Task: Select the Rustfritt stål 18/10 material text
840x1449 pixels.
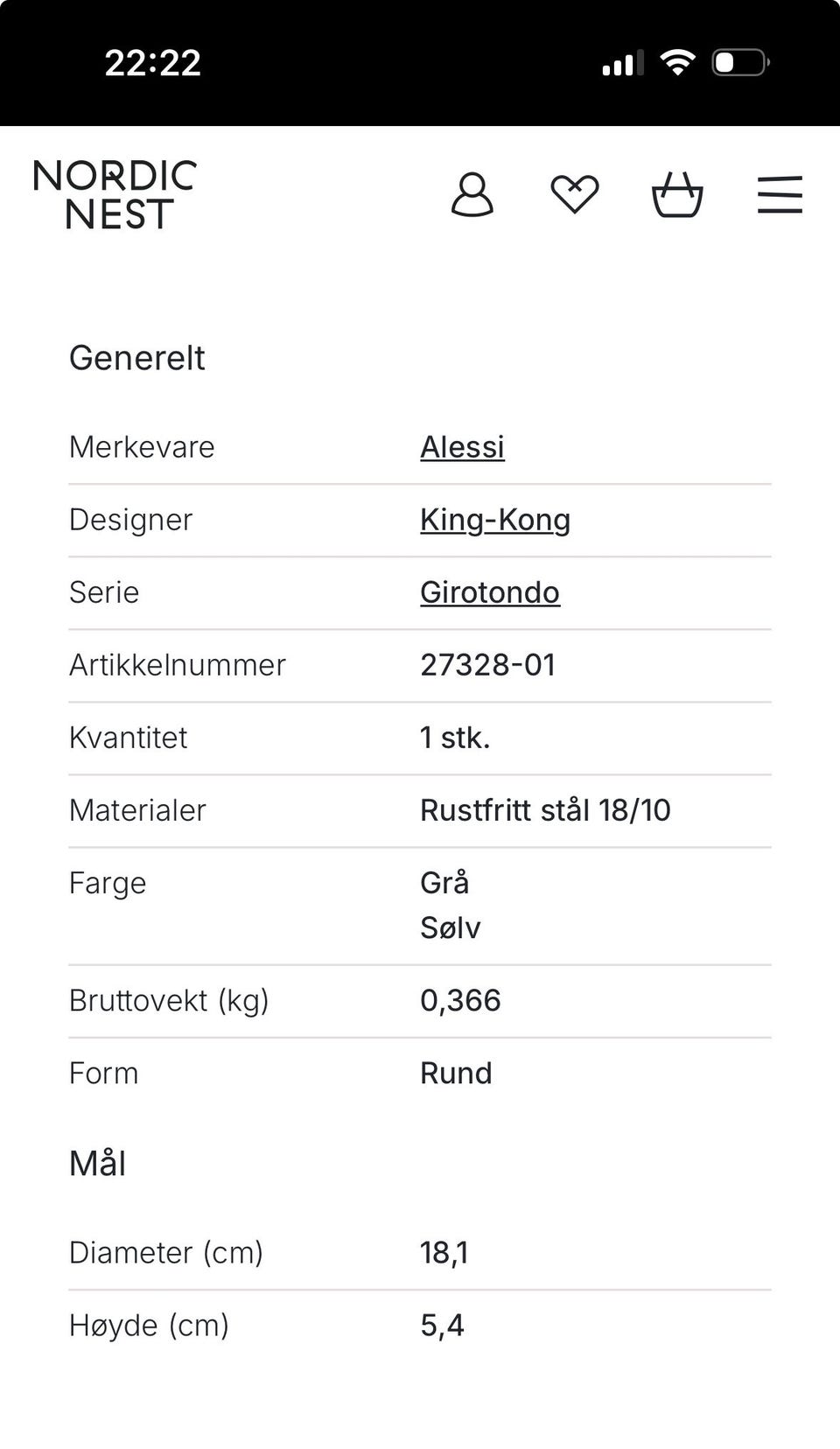Action: 545,810
